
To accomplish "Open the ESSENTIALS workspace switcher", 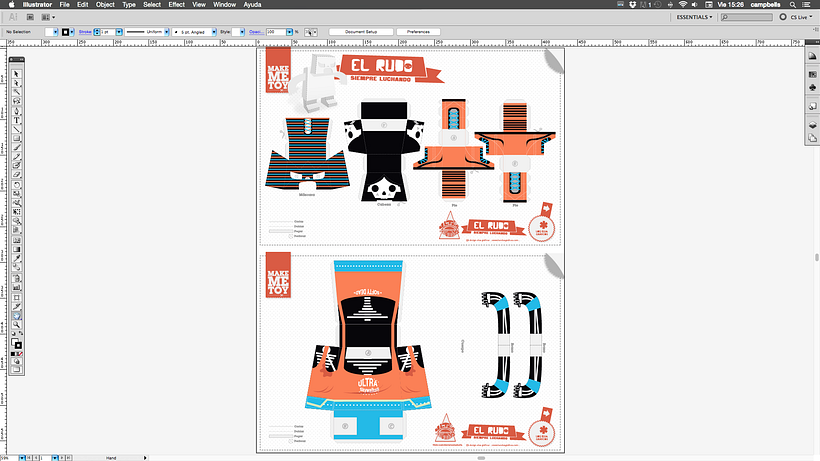I will pyautogui.click(x=694, y=17).
